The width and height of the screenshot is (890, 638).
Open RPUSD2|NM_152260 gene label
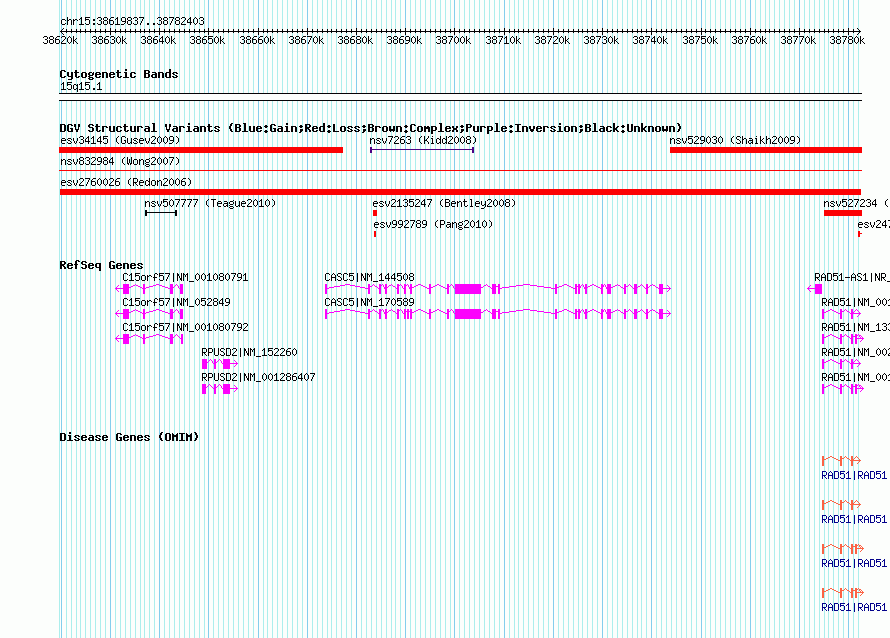[x=249, y=352]
